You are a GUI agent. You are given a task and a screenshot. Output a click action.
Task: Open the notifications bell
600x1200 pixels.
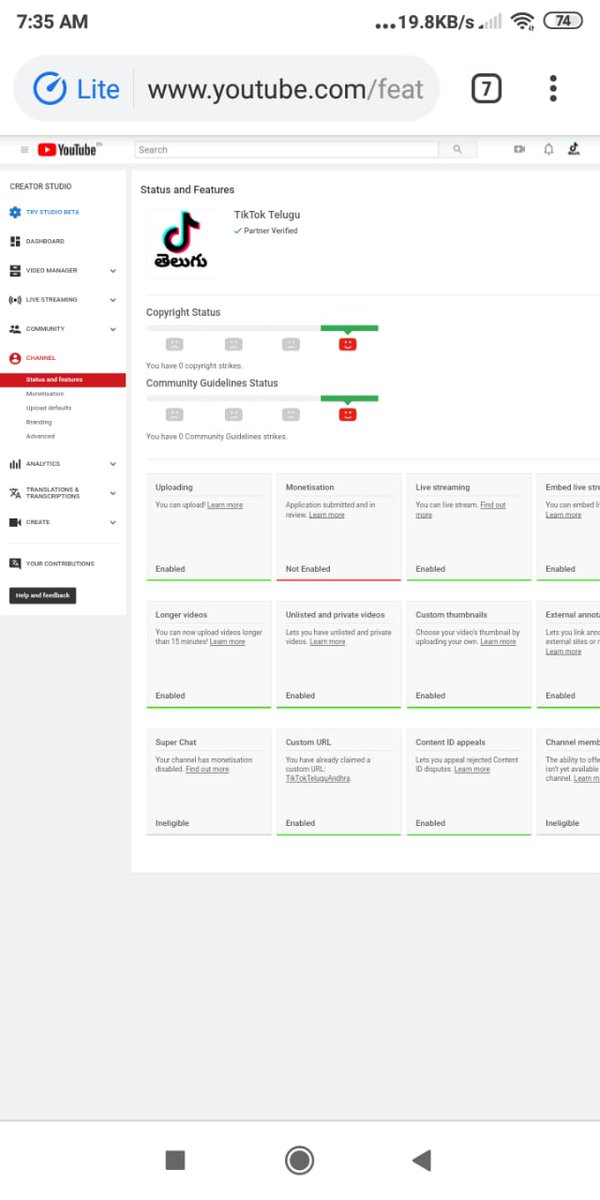[548, 150]
